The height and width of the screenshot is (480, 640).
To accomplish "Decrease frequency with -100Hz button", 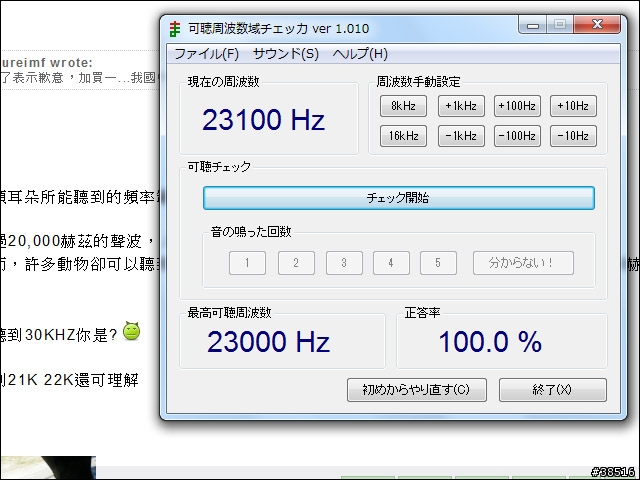I will [517, 136].
